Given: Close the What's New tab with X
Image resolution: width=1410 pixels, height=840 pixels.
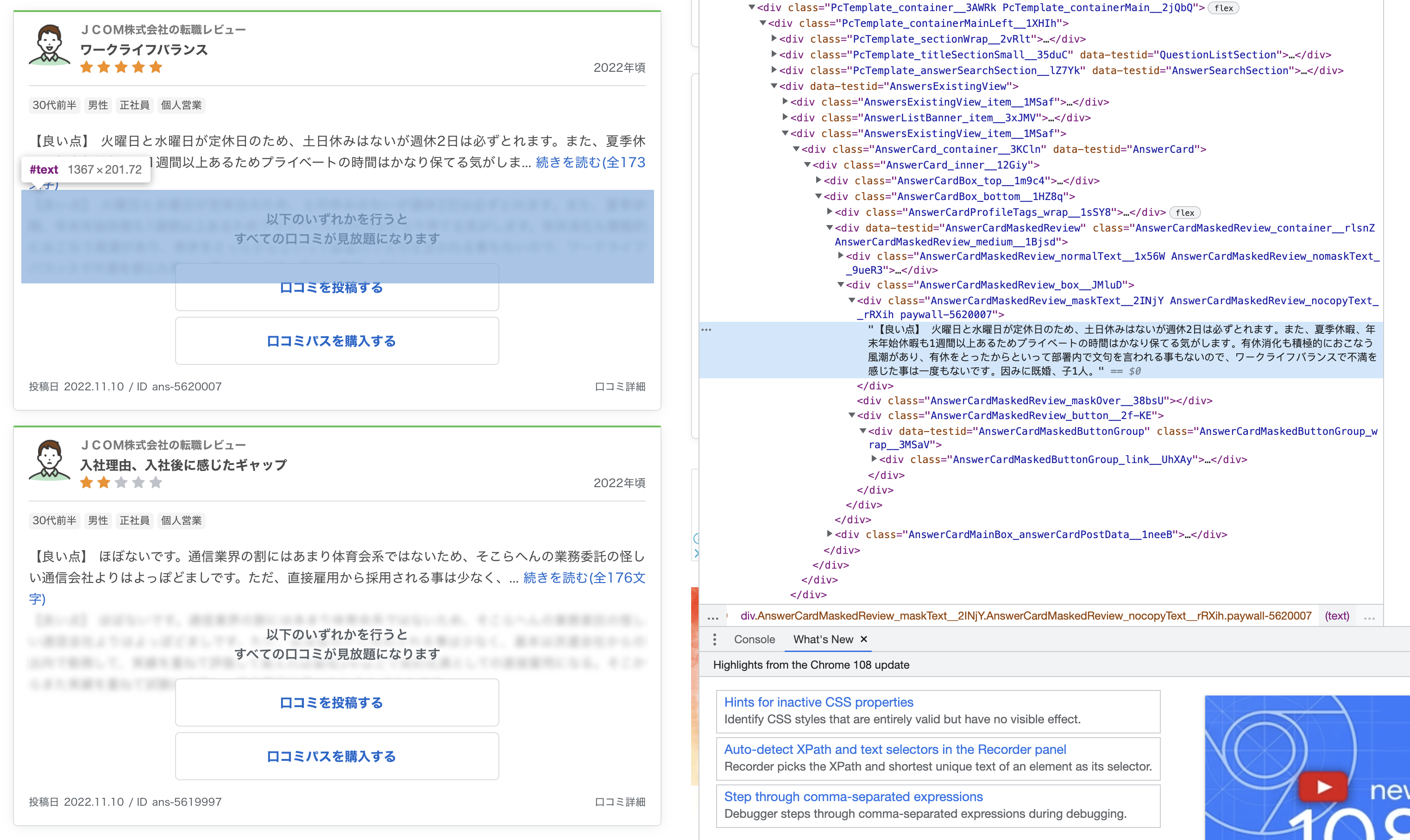Looking at the screenshot, I should click(x=864, y=639).
